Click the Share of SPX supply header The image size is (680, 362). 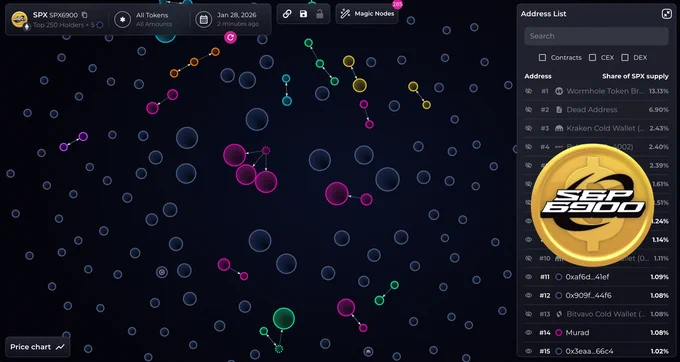635,76
